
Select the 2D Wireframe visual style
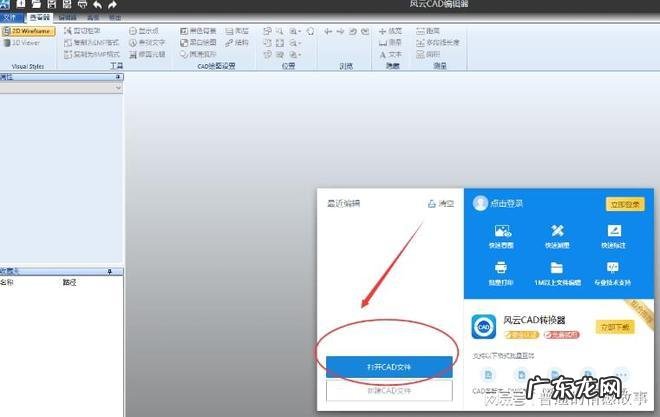tap(28, 31)
